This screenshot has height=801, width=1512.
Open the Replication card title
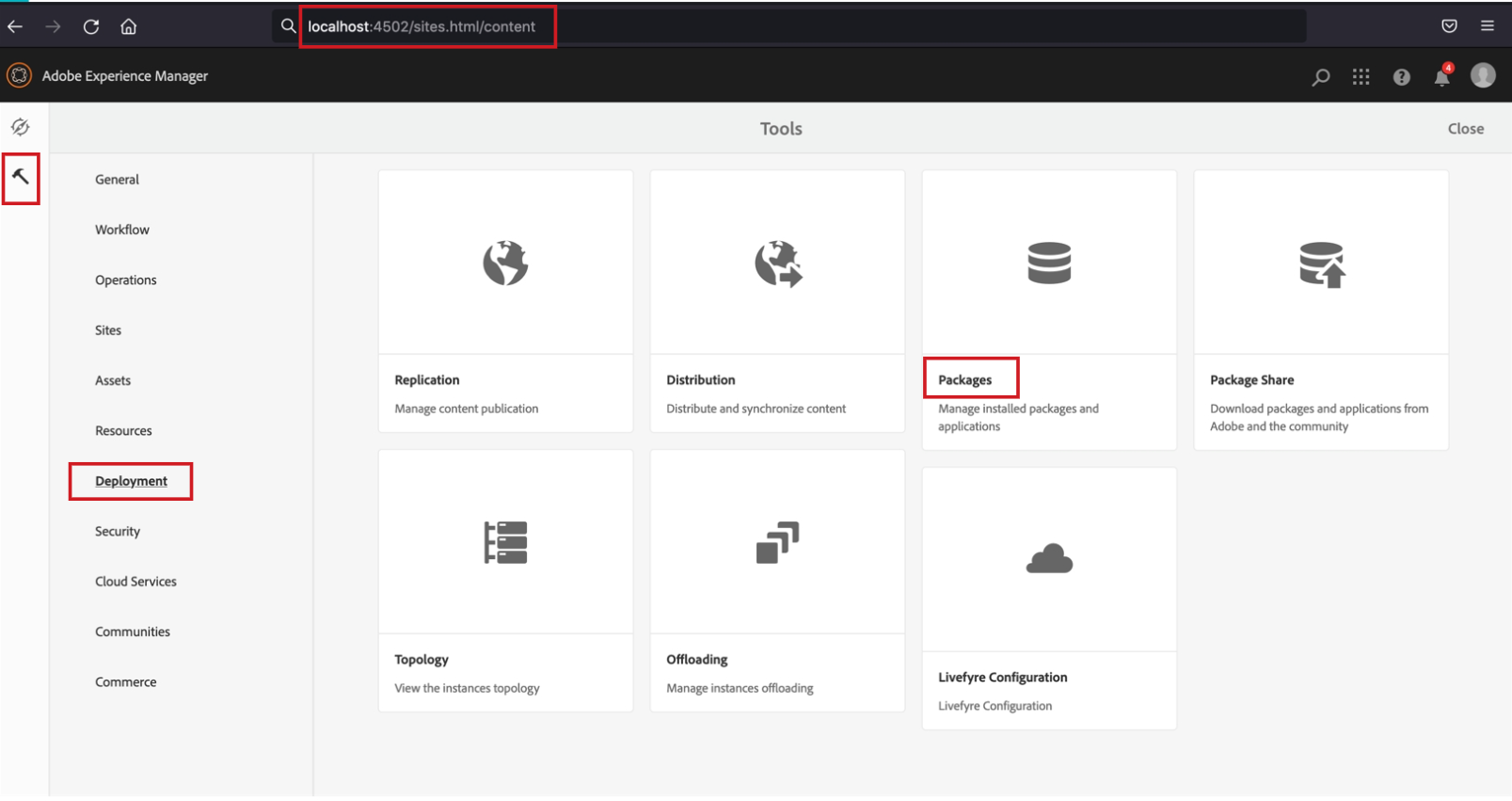(x=427, y=380)
